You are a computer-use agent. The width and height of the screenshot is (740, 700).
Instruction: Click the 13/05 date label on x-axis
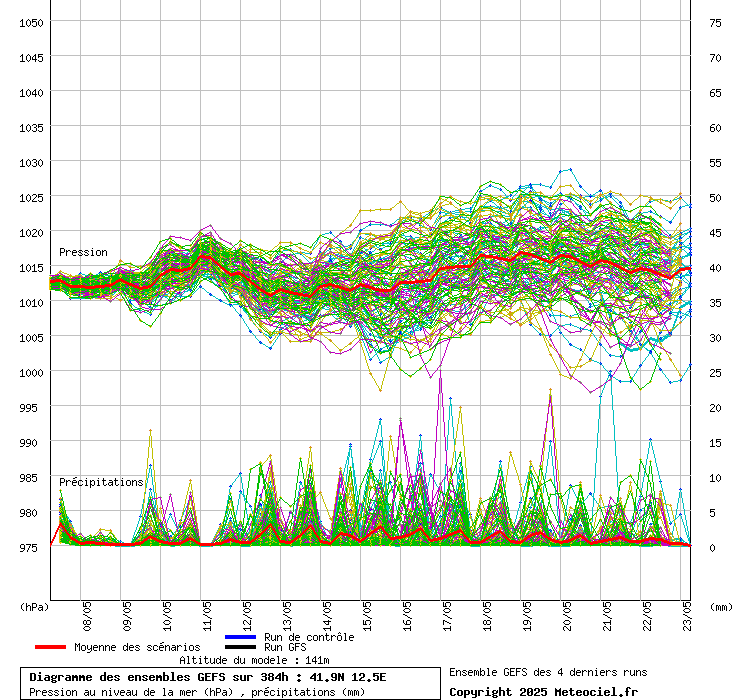(x=287, y=616)
